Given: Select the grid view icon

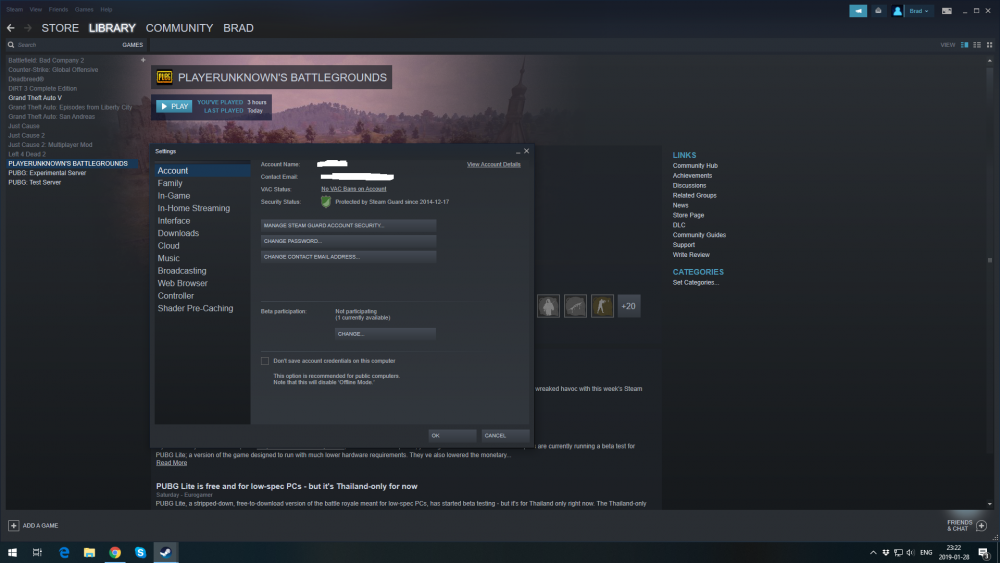Looking at the screenshot, I should (x=989, y=45).
